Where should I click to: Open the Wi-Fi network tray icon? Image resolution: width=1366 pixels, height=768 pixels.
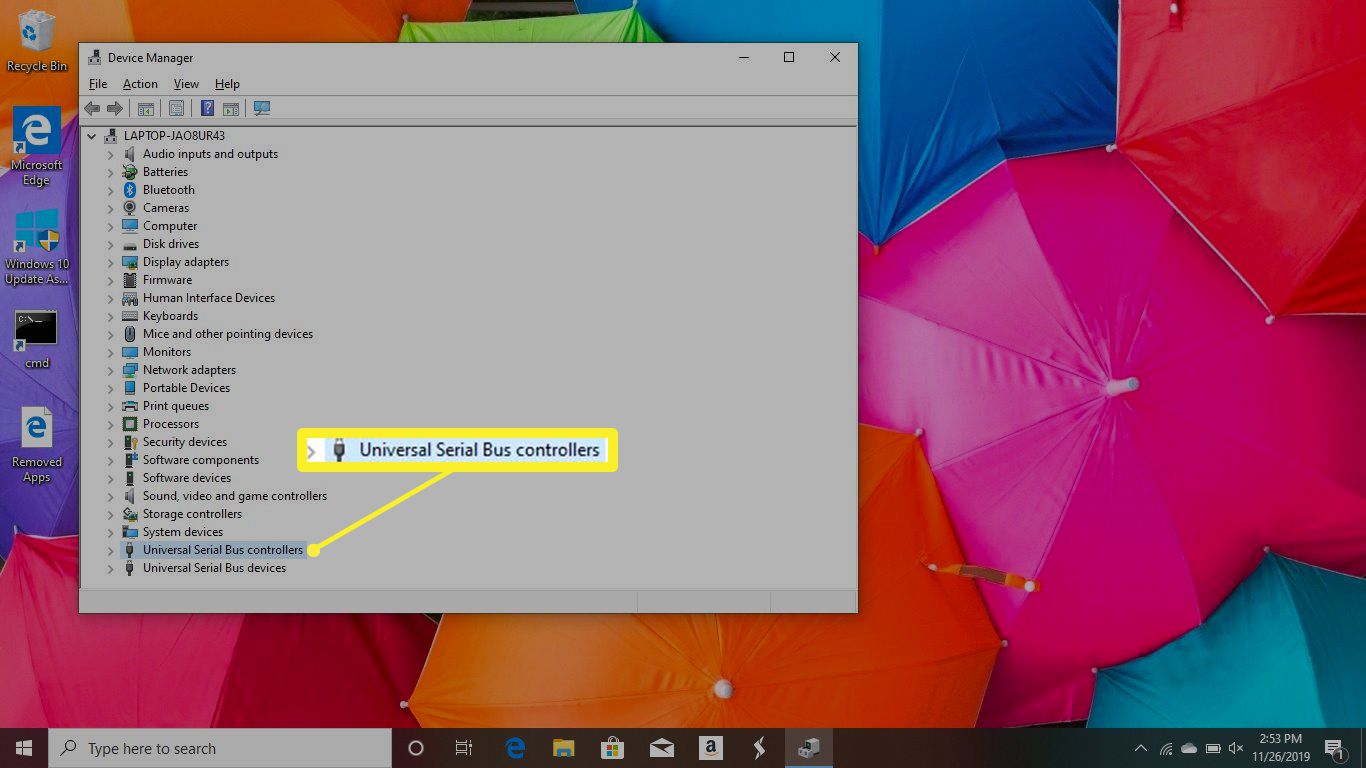[1165, 748]
